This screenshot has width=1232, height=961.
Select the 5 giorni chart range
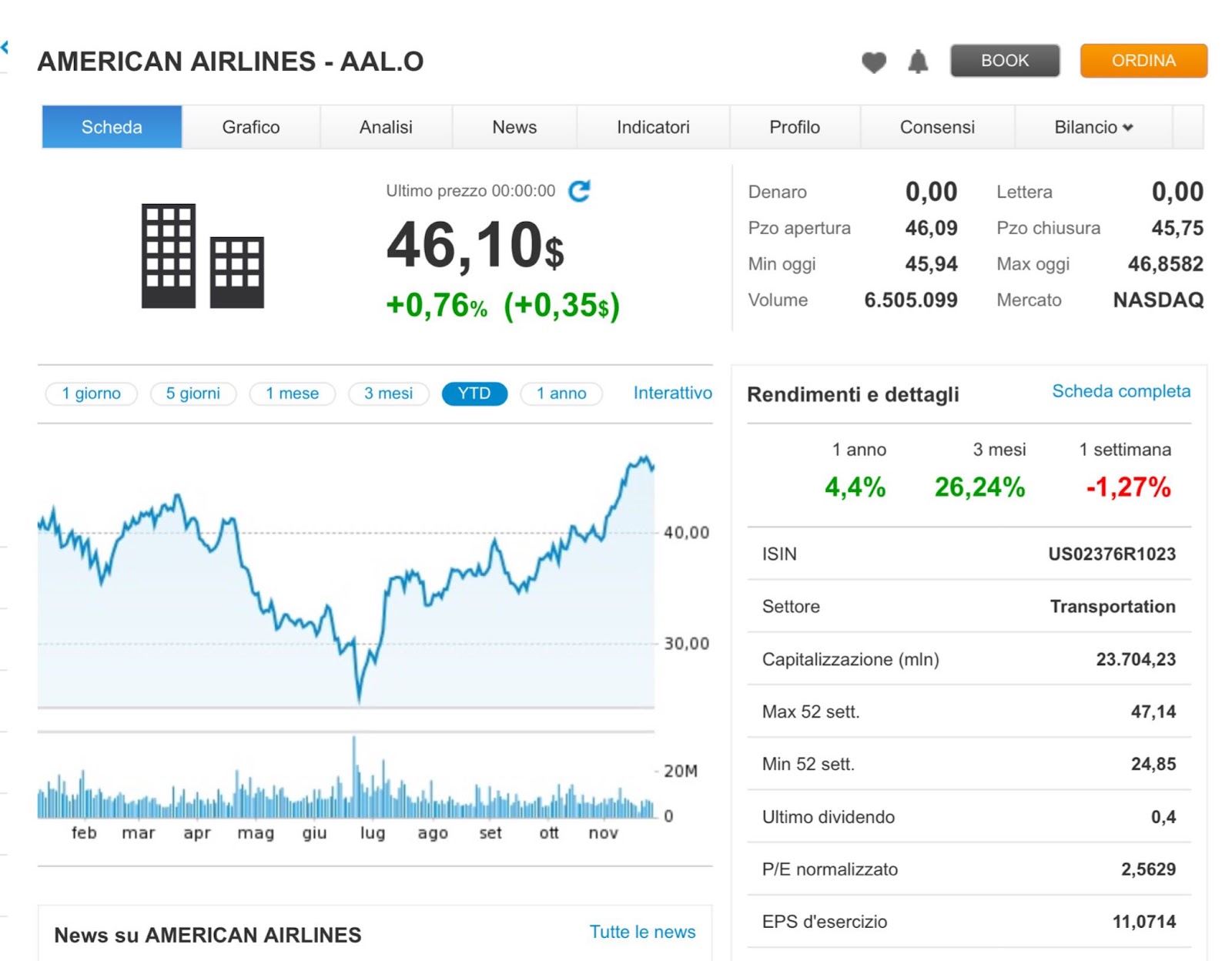pos(193,393)
